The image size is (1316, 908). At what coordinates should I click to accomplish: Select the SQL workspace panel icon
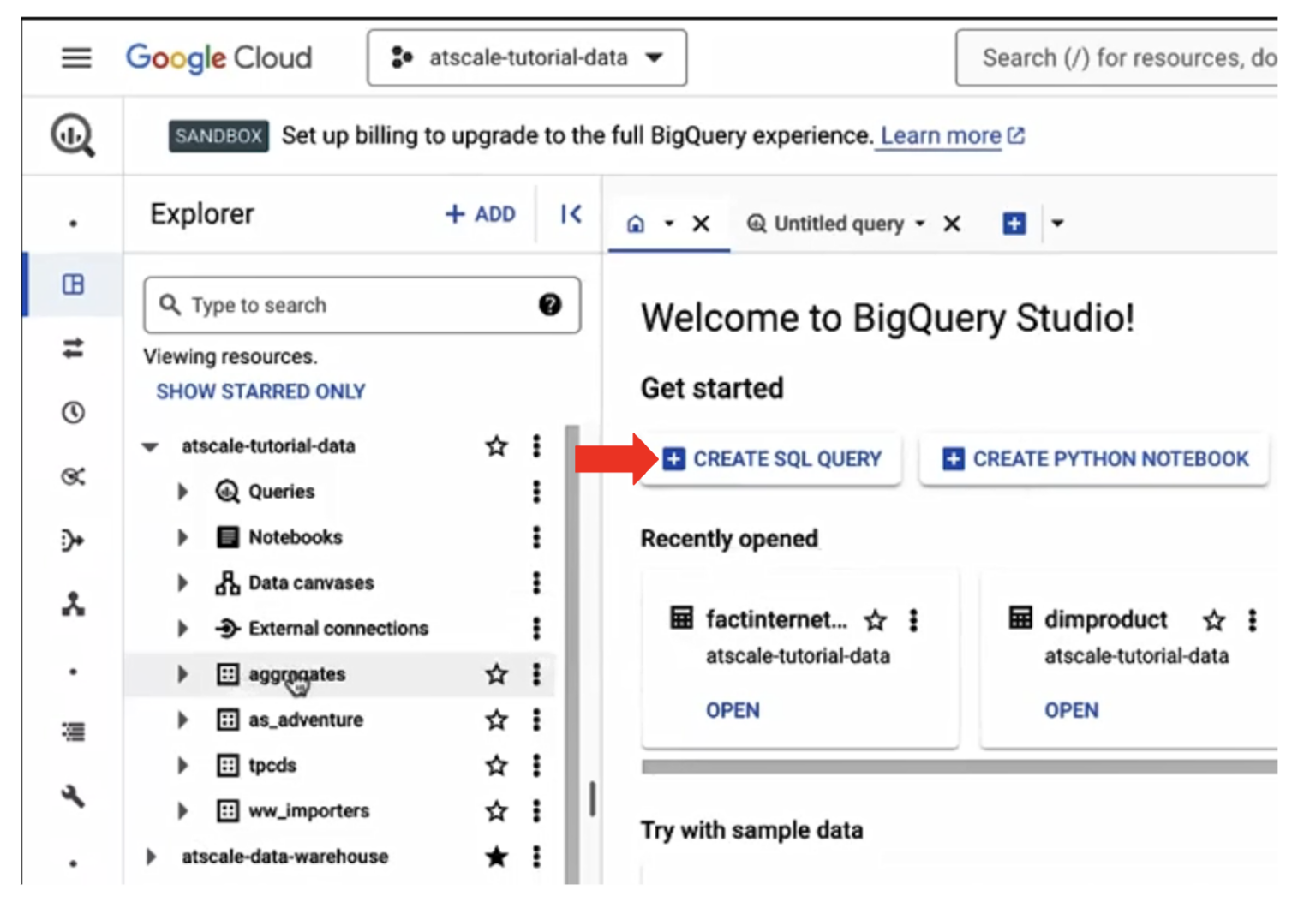tap(72, 285)
